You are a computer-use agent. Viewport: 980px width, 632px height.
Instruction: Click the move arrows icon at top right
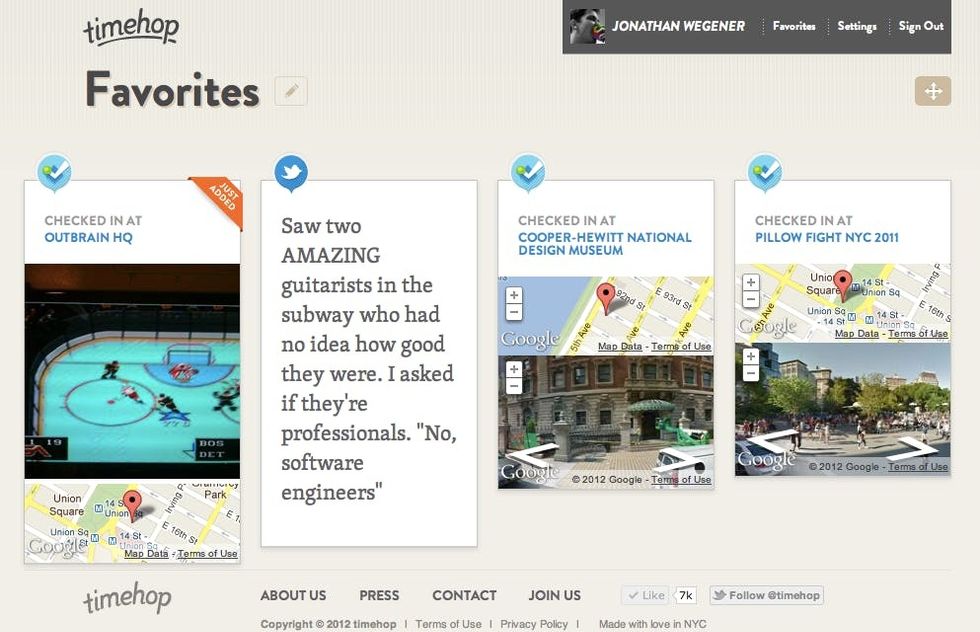coord(932,91)
